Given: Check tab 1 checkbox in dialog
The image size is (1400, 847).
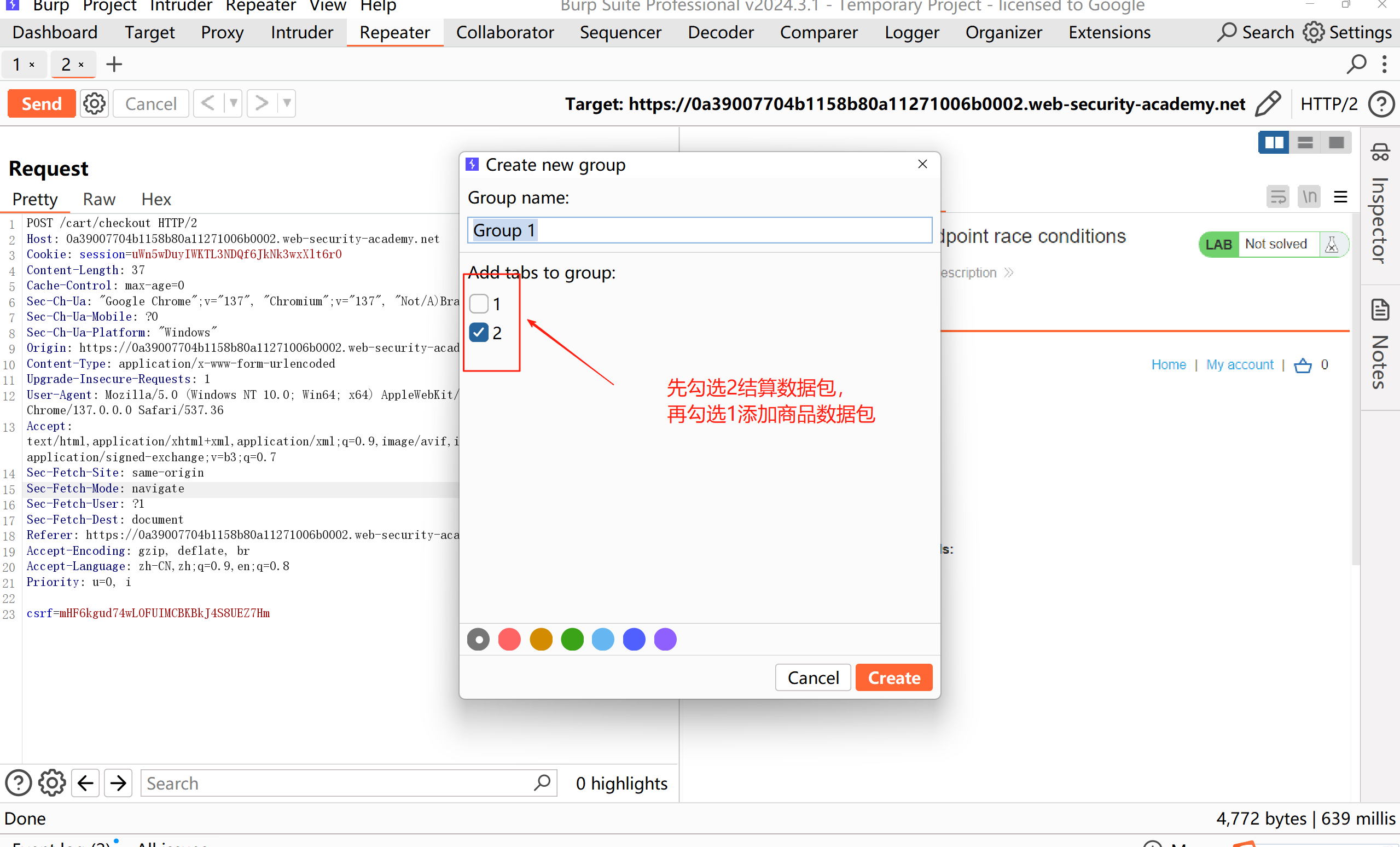Looking at the screenshot, I should 479,304.
